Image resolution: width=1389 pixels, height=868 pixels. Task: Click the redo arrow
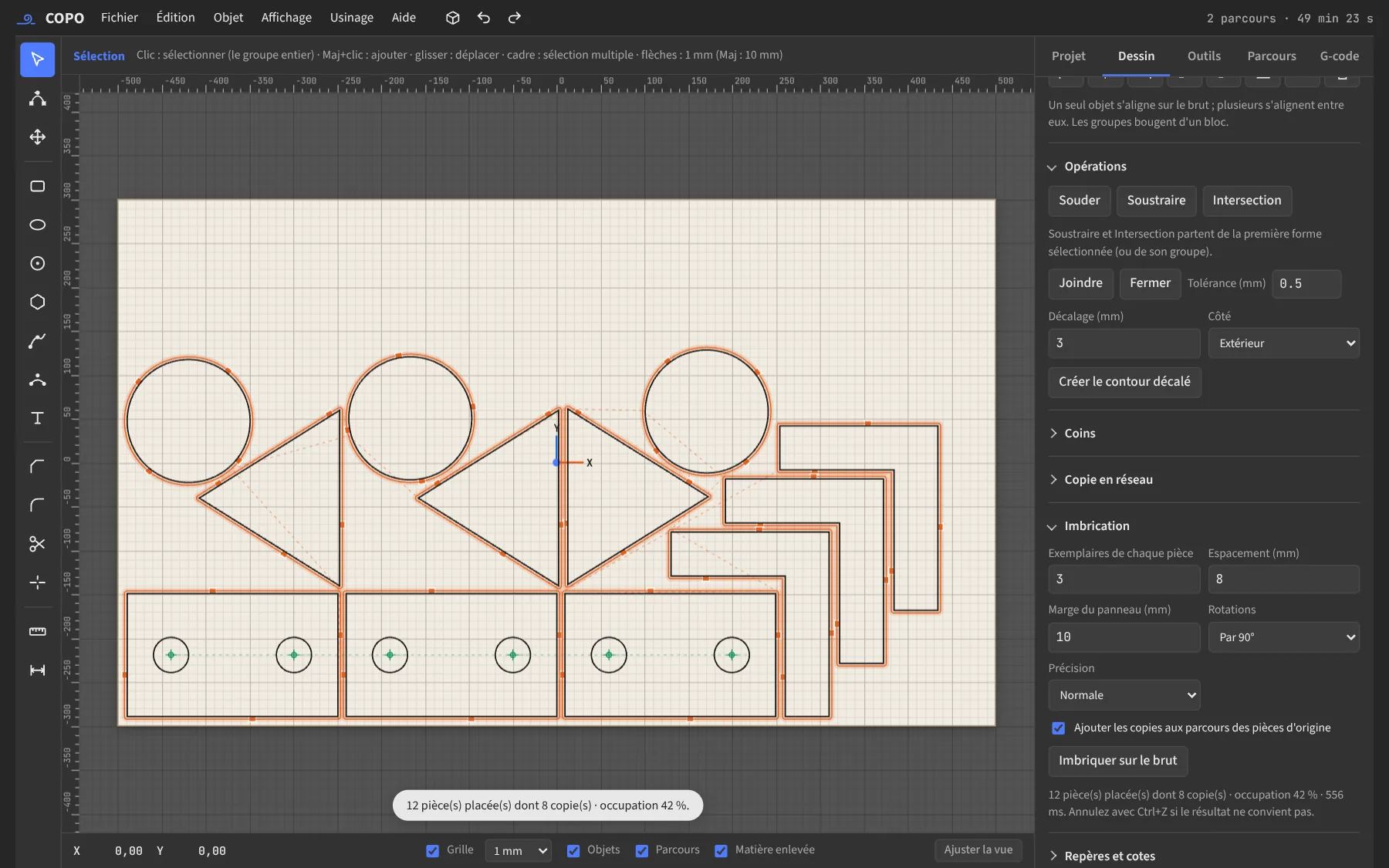point(515,18)
